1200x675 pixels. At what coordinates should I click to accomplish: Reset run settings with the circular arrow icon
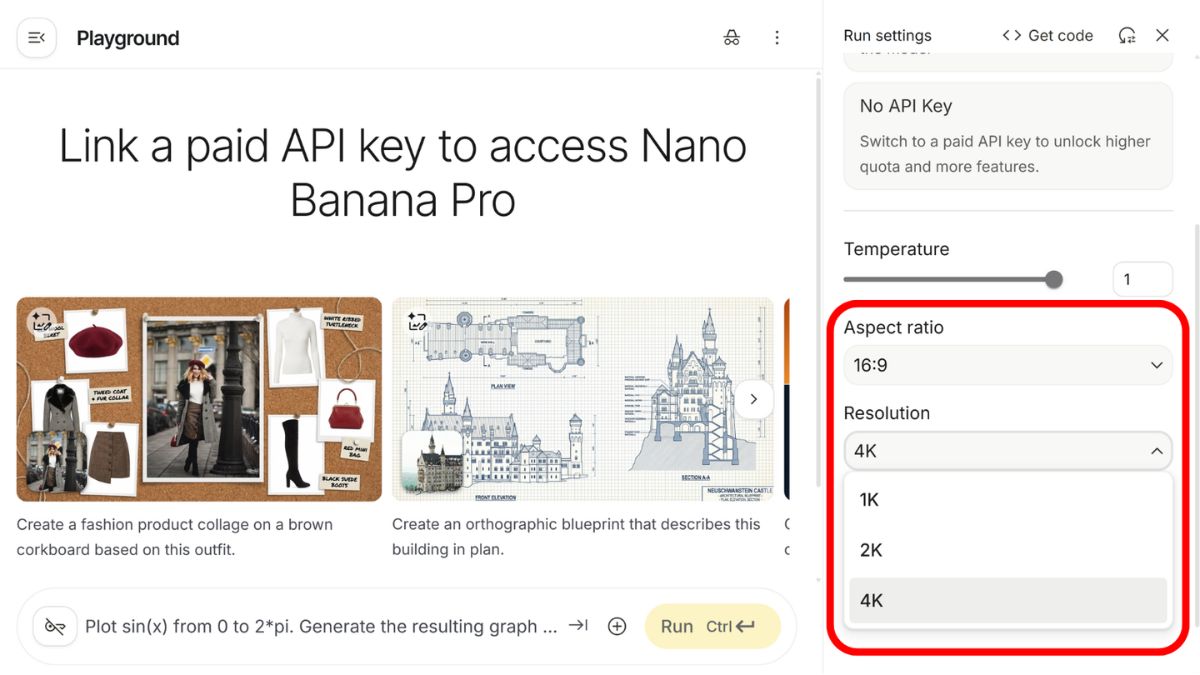pyautogui.click(x=1128, y=35)
